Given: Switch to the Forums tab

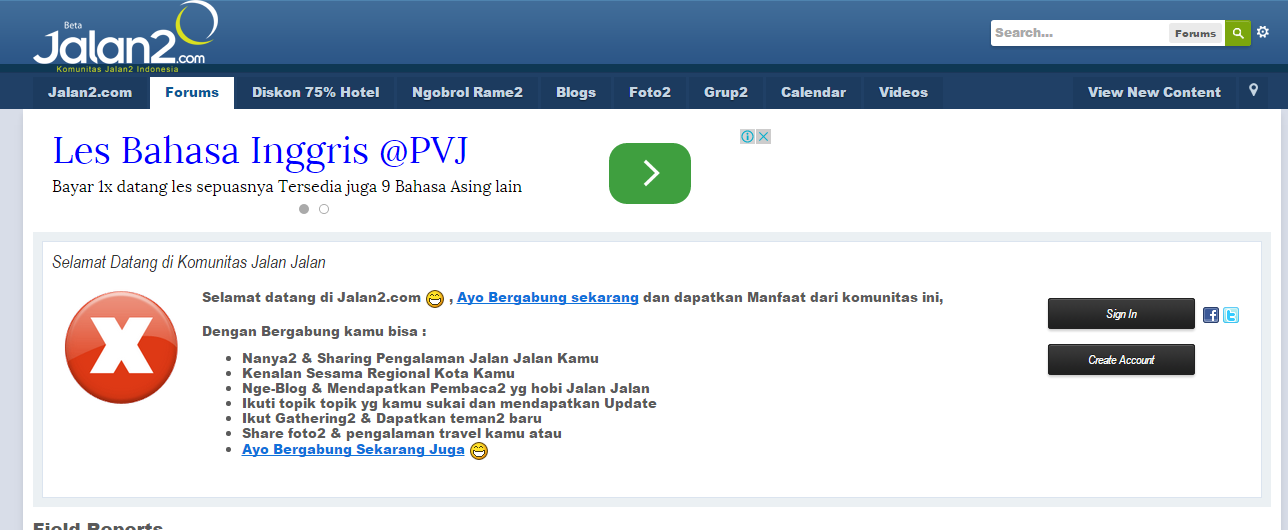Looking at the screenshot, I should pos(192,92).
